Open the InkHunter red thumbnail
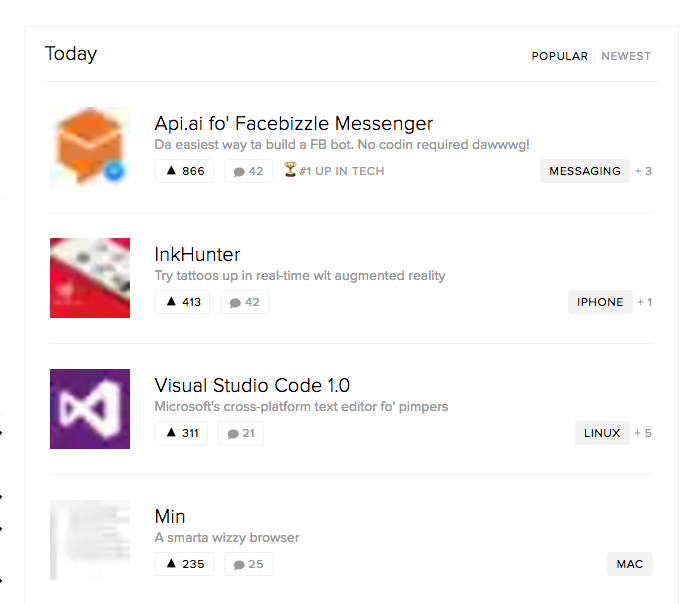Viewport: 697px width, 604px height. 90,278
